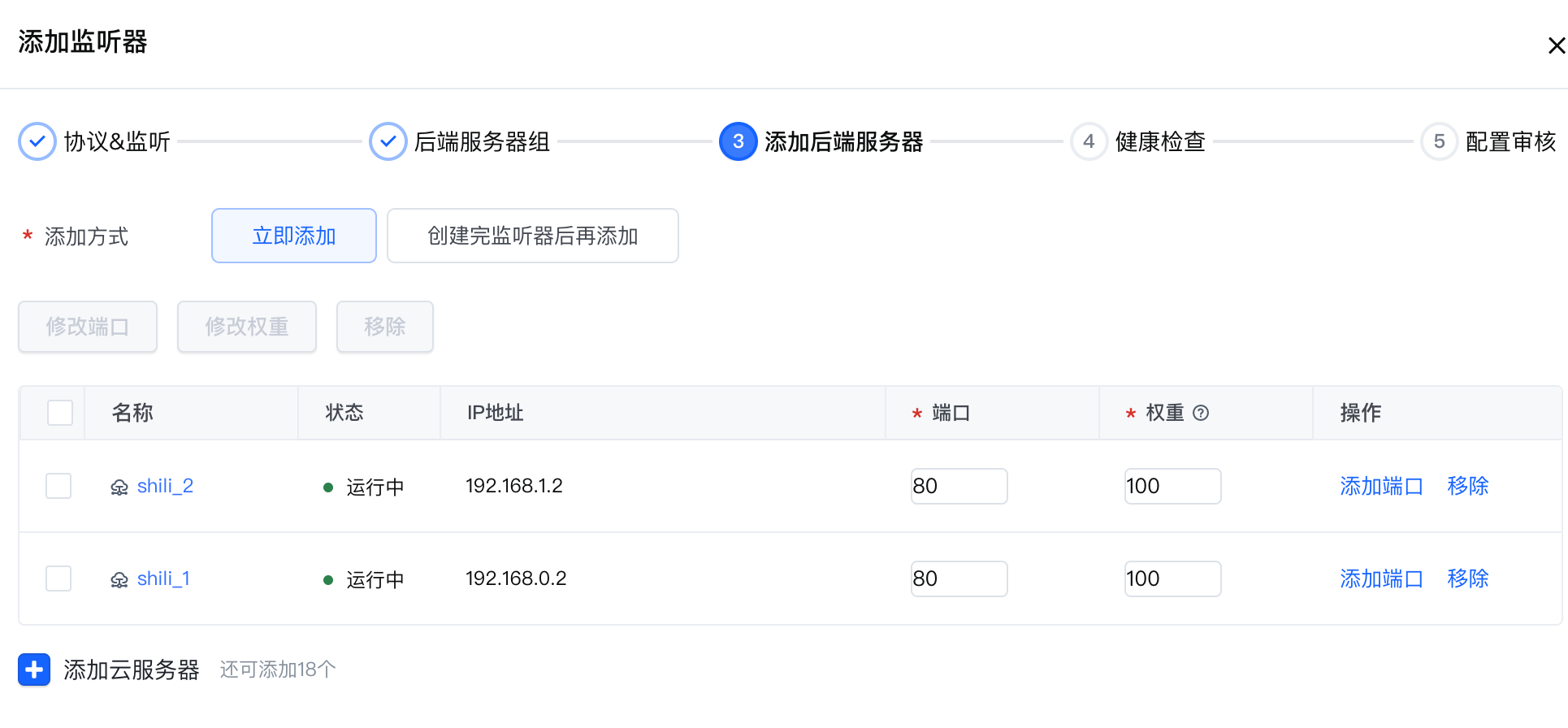Click the 修改端口 button
This screenshot has height=728, width=1568.
tap(88, 327)
